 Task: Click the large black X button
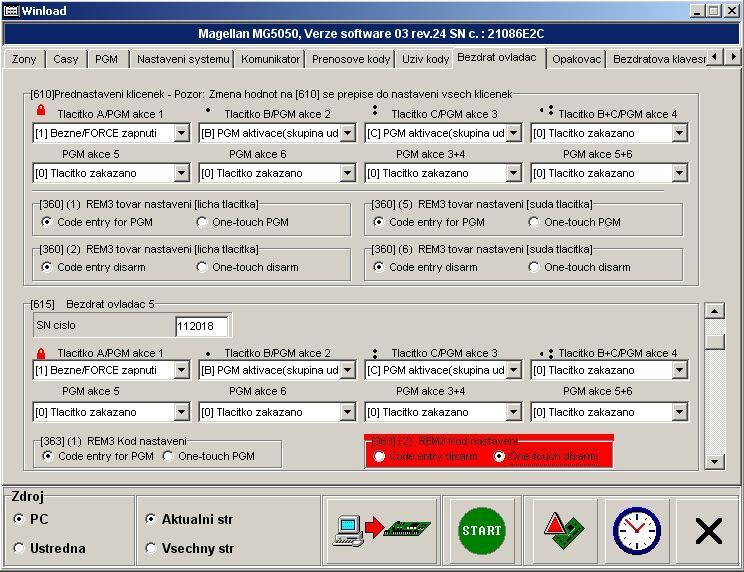click(708, 530)
